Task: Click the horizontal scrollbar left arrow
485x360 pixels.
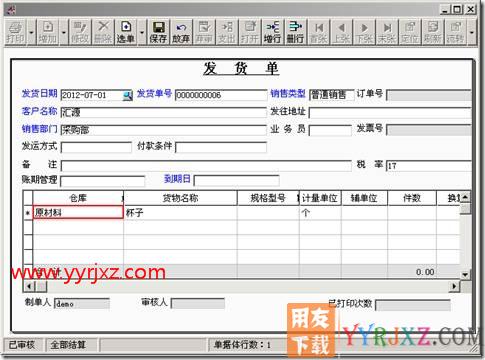Action: 29,286
